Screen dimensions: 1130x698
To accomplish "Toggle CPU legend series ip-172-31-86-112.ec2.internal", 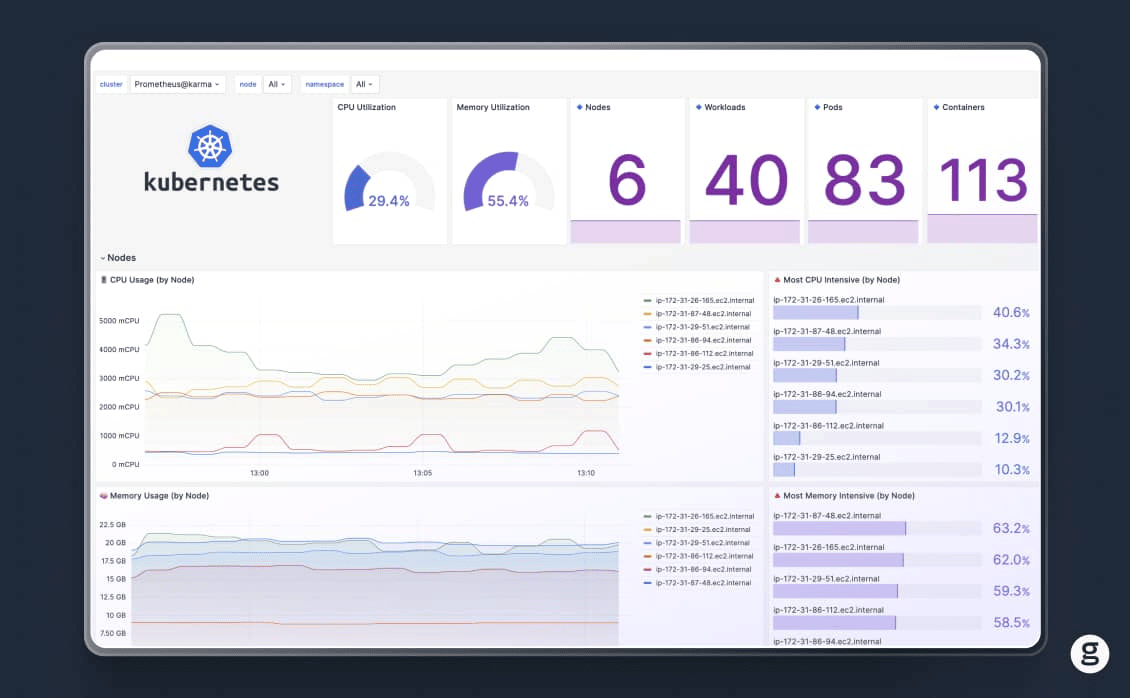I will [x=704, y=354].
